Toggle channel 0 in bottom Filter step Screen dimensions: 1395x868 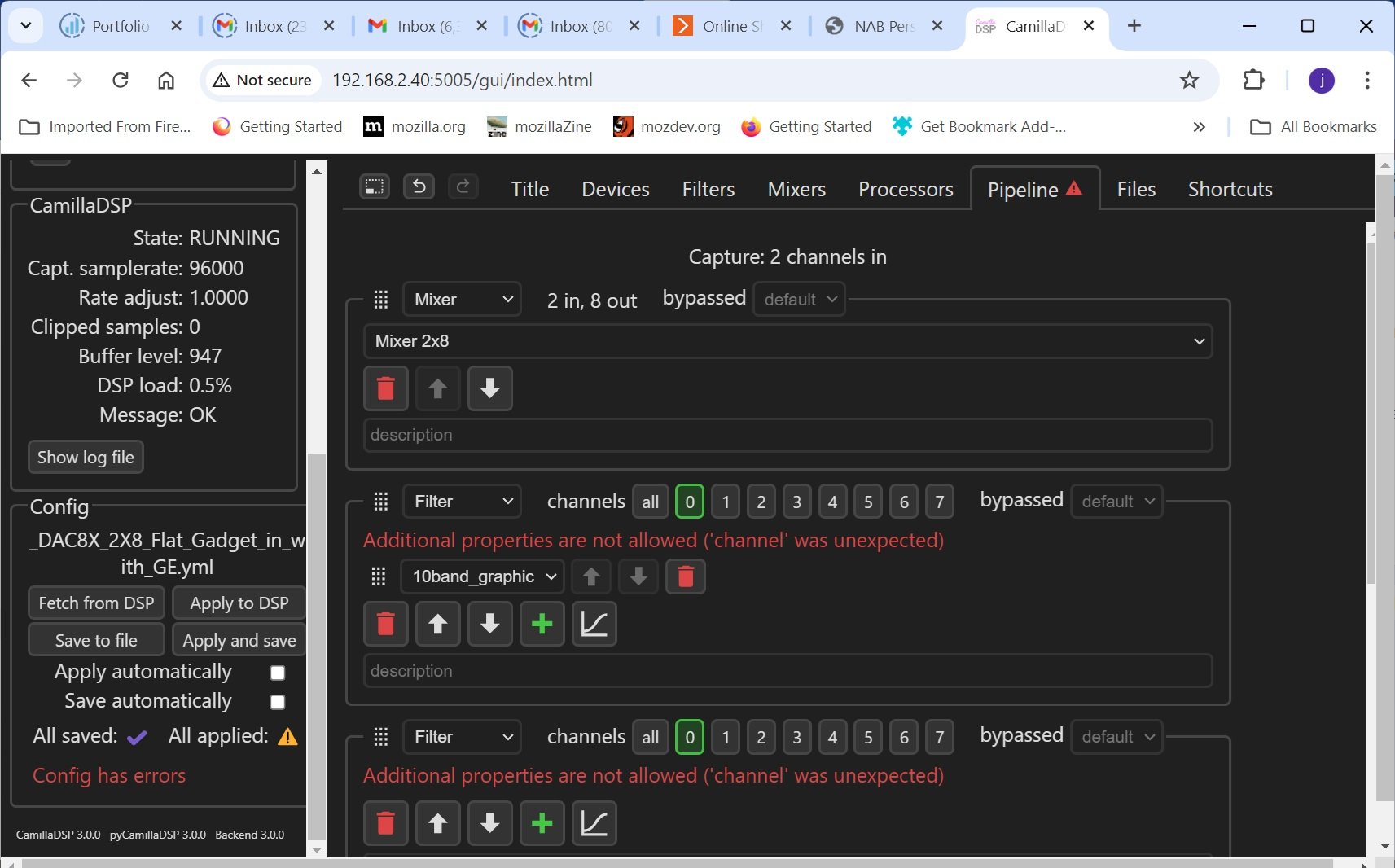690,737
